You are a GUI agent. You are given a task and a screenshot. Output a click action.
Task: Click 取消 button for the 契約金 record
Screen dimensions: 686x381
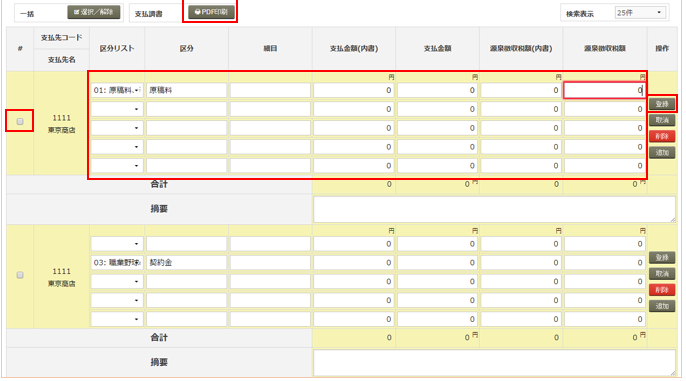[x=662, y=274]
